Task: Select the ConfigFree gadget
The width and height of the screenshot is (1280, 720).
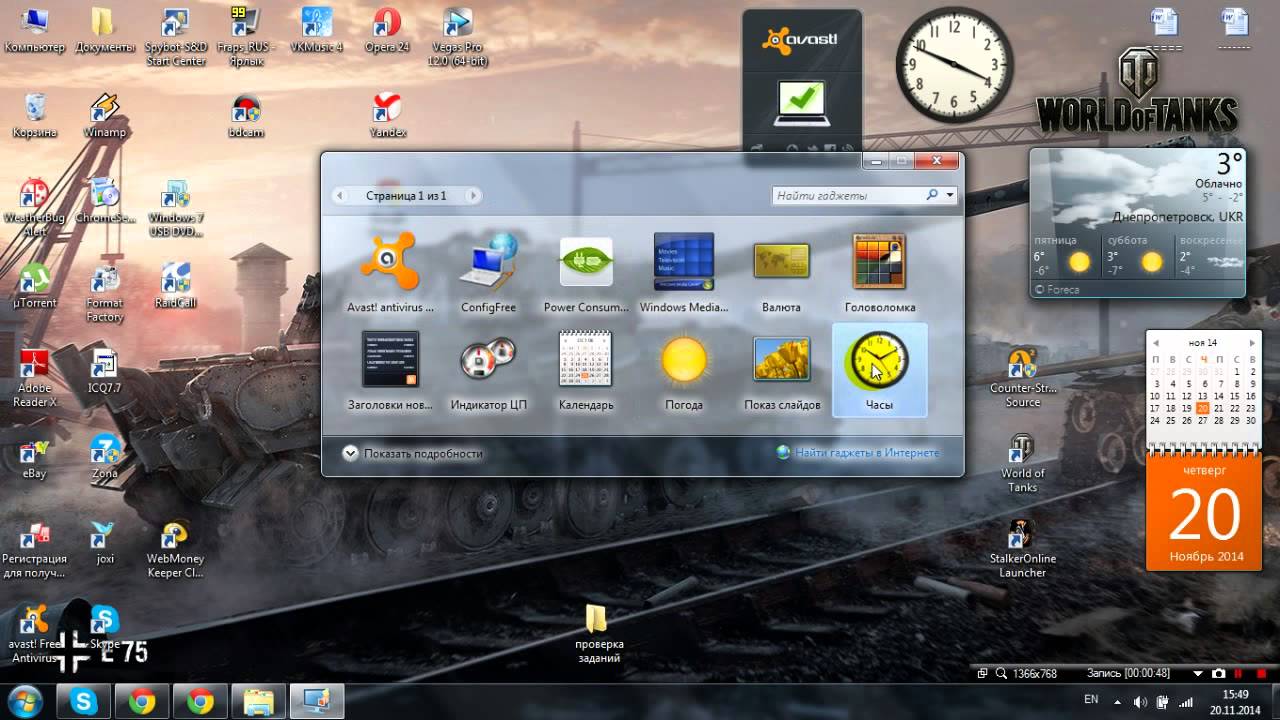Action: [x=488, y=273]
